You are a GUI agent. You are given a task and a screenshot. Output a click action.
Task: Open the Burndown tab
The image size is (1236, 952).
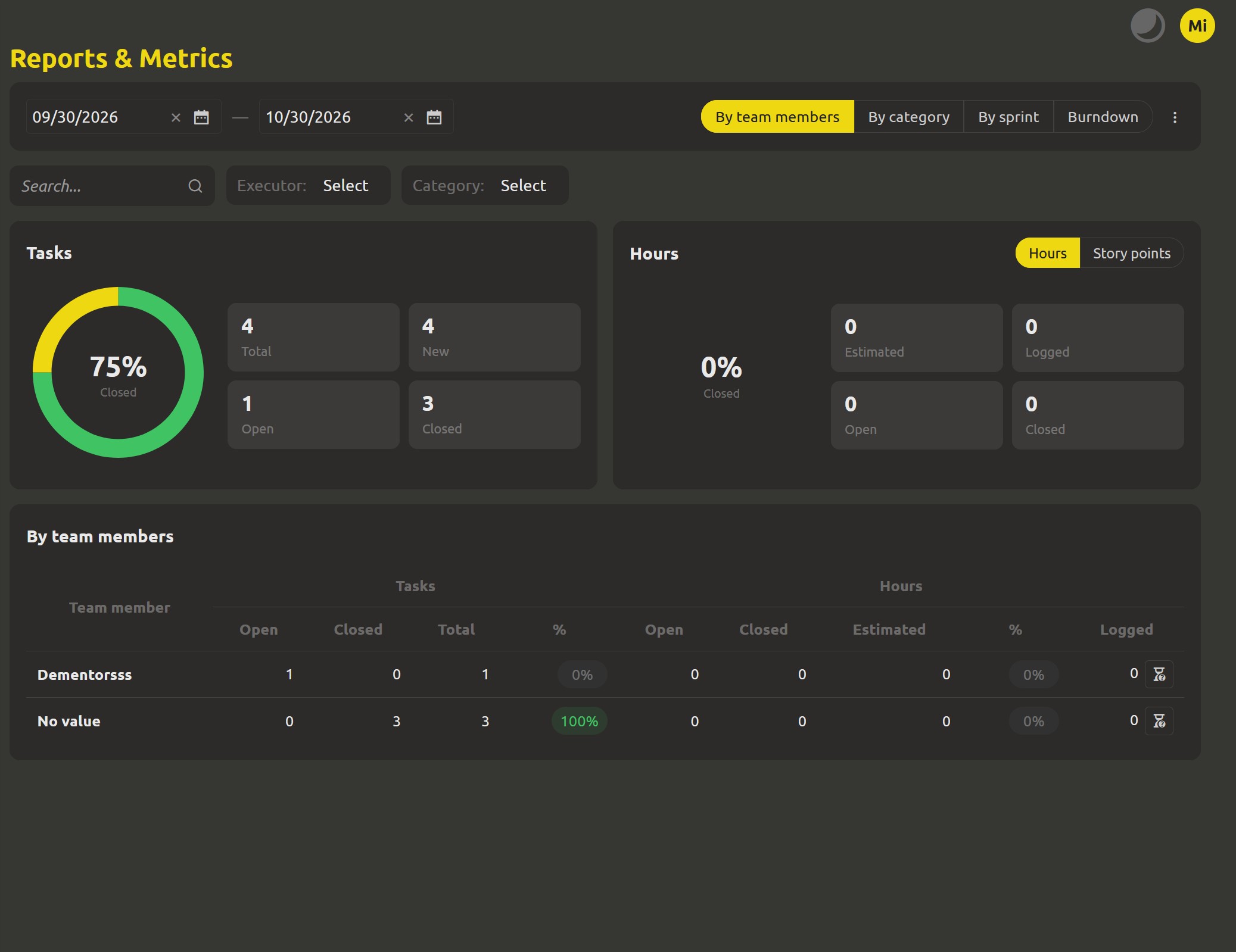[1103, 117]
